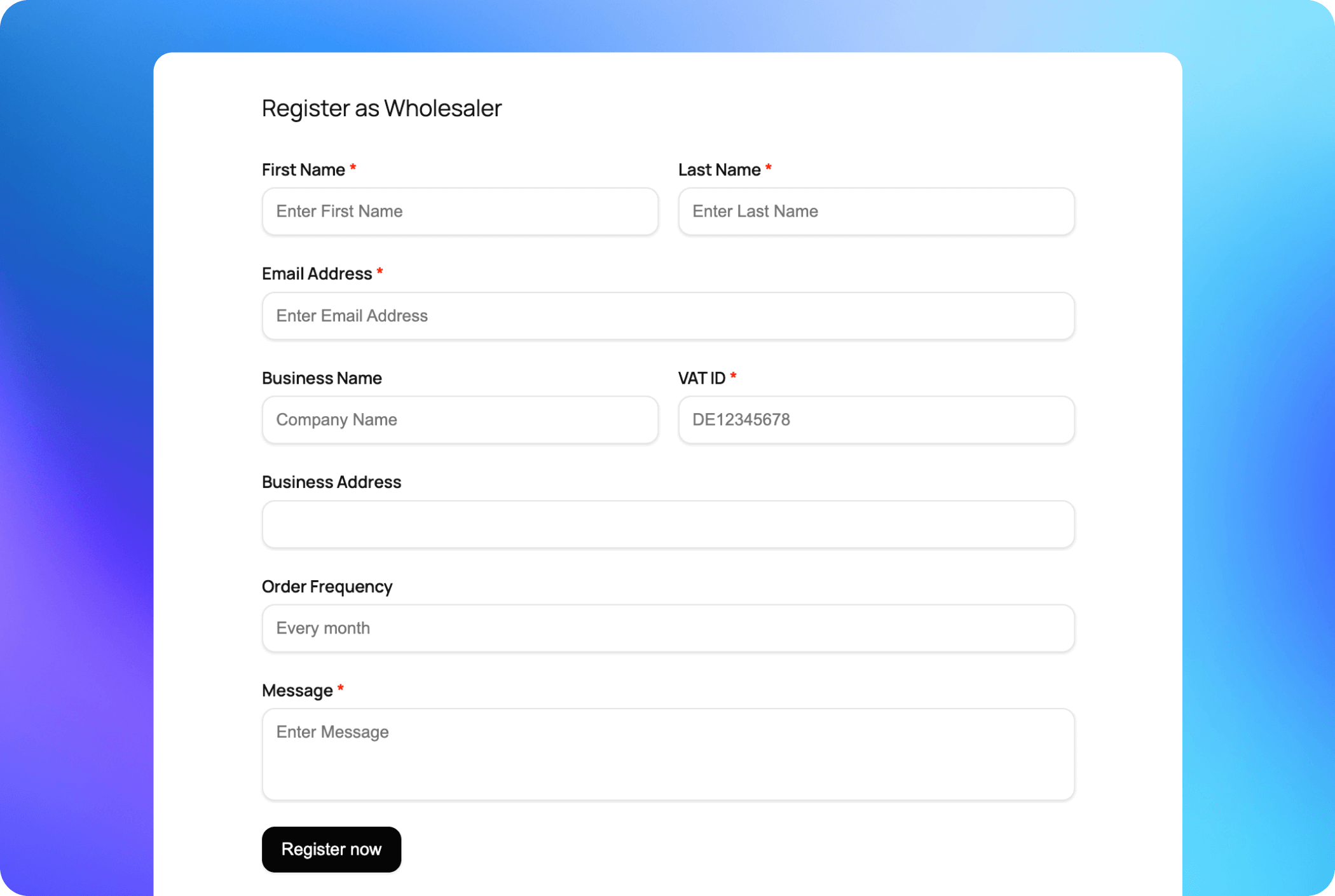Focus the VAT ID field showing DE12345678
1335x896 pixels.
[x=875, y=420]
